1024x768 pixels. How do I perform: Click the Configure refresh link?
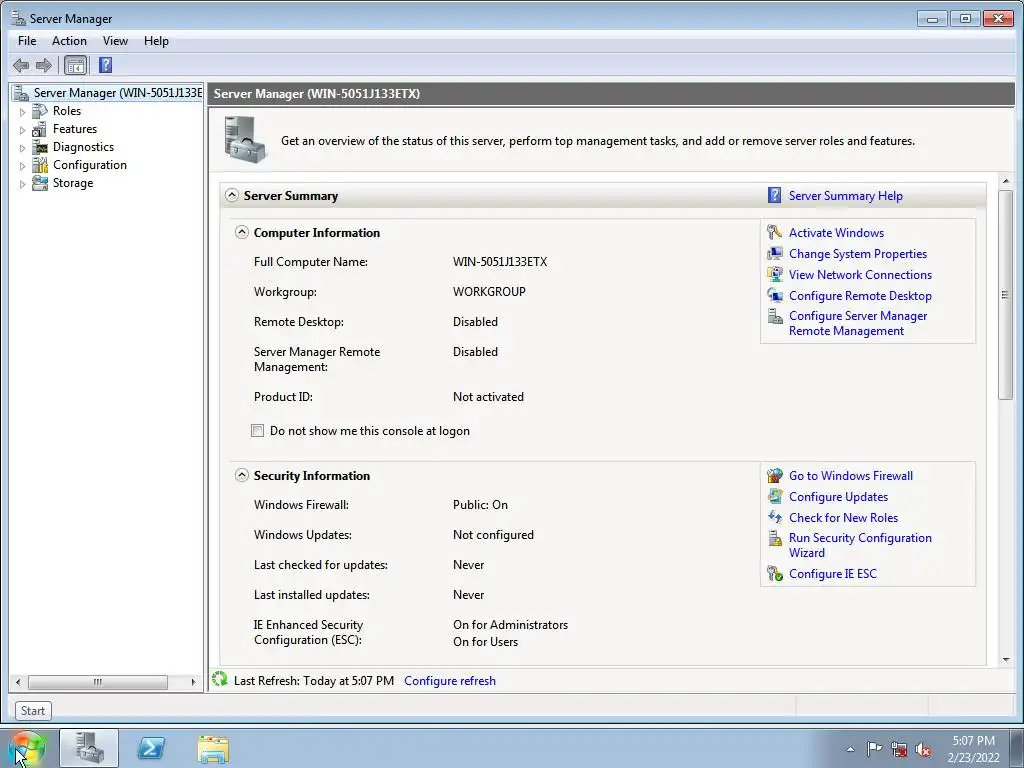[x=450, y=680]
